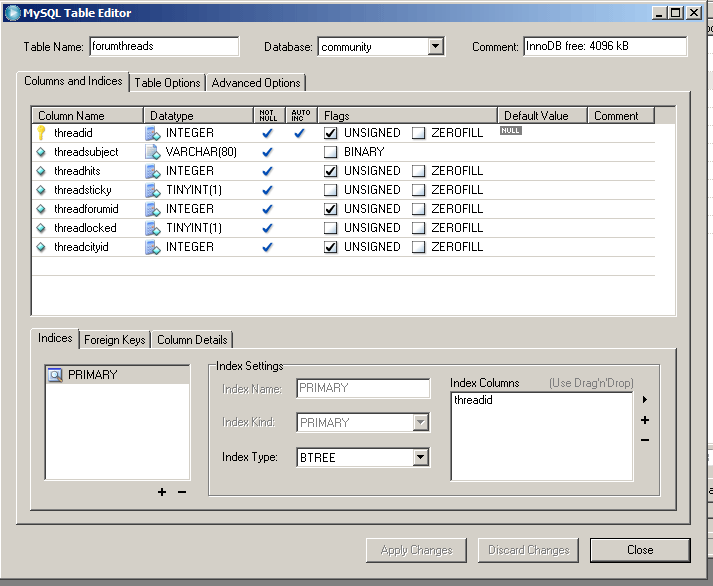Click the primary key icon of threadid

coord(41,133)
